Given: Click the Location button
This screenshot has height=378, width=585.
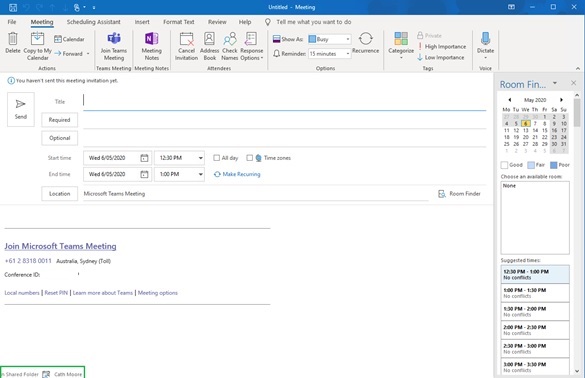Looking at the screenshot, I should [x=60, y=194].
